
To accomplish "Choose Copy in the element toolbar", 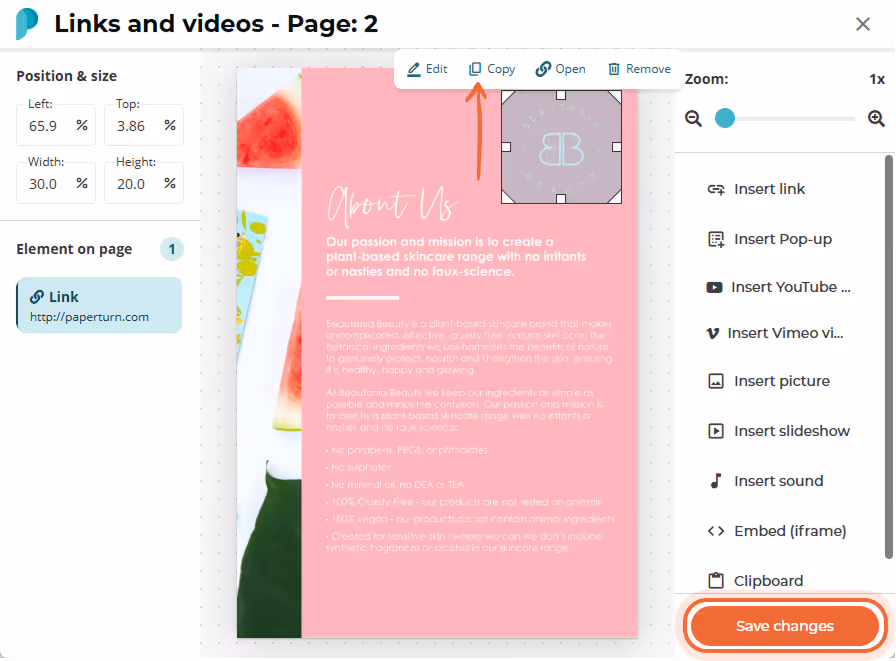I will coord(492,69).
